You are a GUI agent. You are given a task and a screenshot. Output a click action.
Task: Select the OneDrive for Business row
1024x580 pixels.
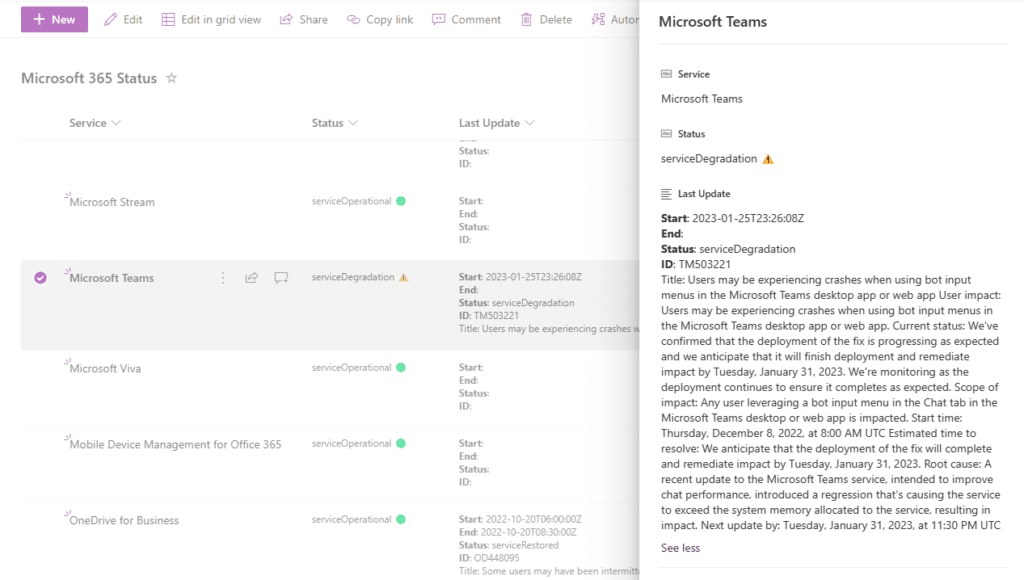(x=40, y=520)
